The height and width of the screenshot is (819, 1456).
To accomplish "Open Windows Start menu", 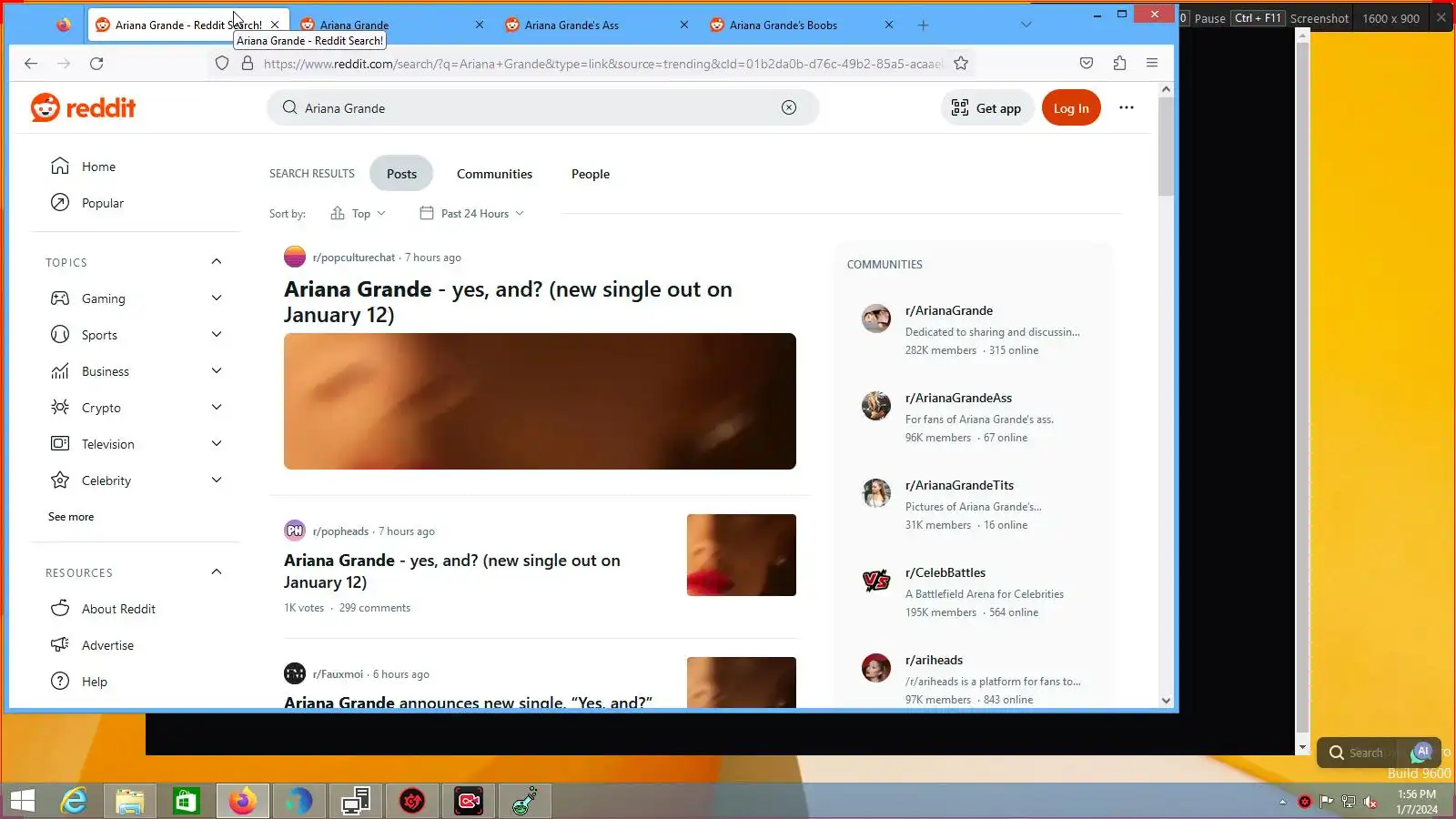I will pyautogui.click(x=22, y=801).
